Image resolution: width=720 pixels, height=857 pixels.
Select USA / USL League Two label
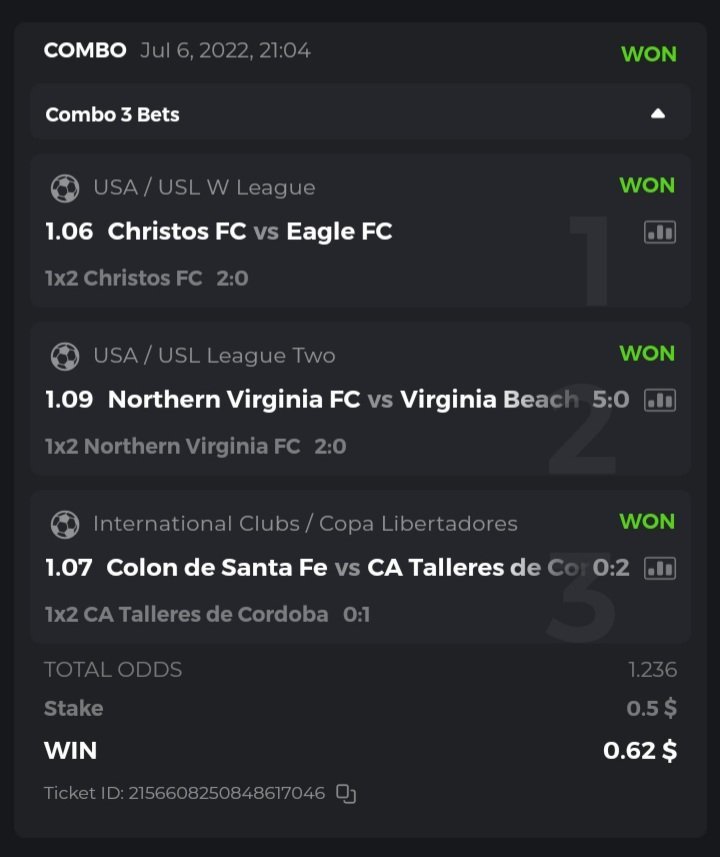[214, 356]
